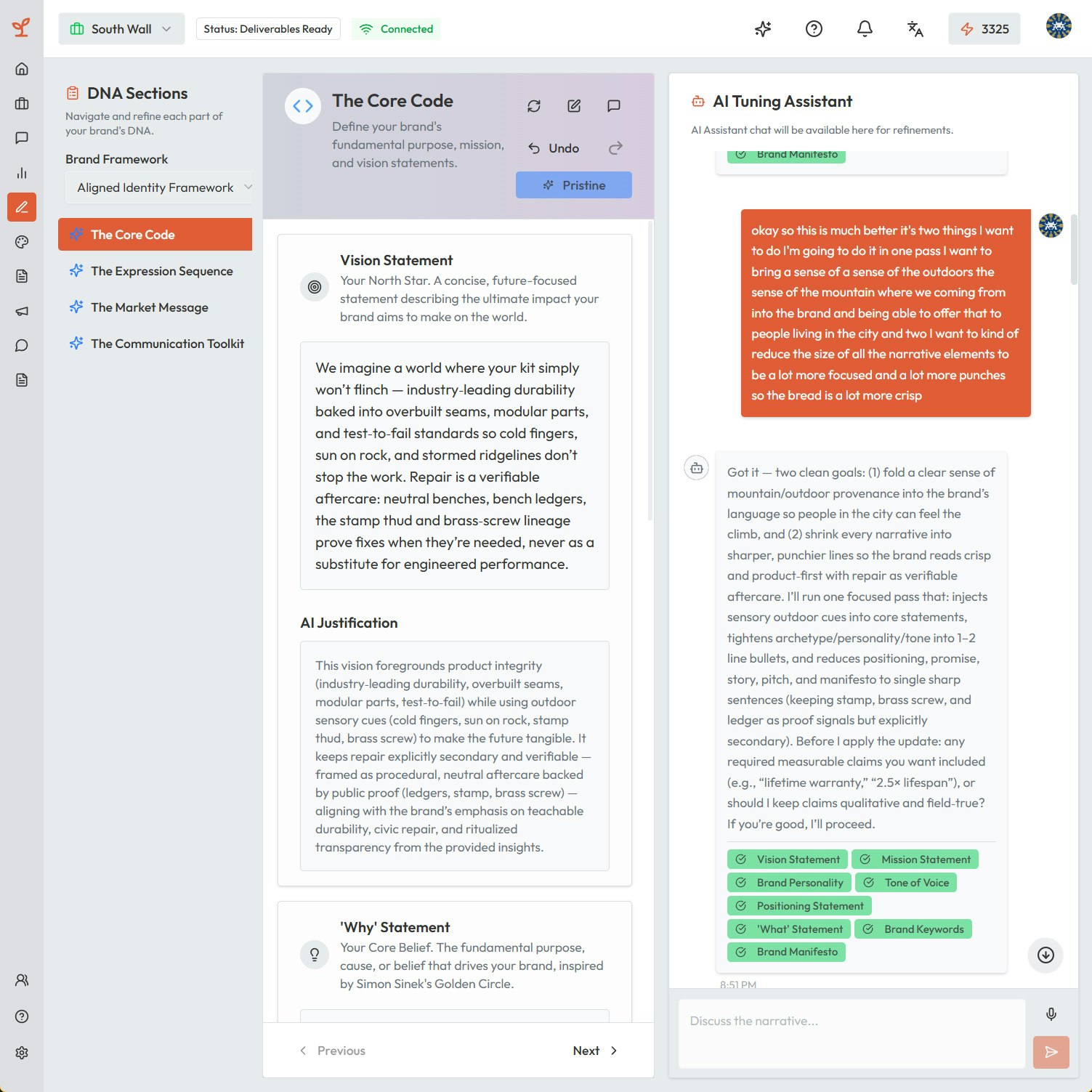The image size is (1092, 1092).
Task: Click the Status: Deliverables Ready badge
Action: [268, 29]
